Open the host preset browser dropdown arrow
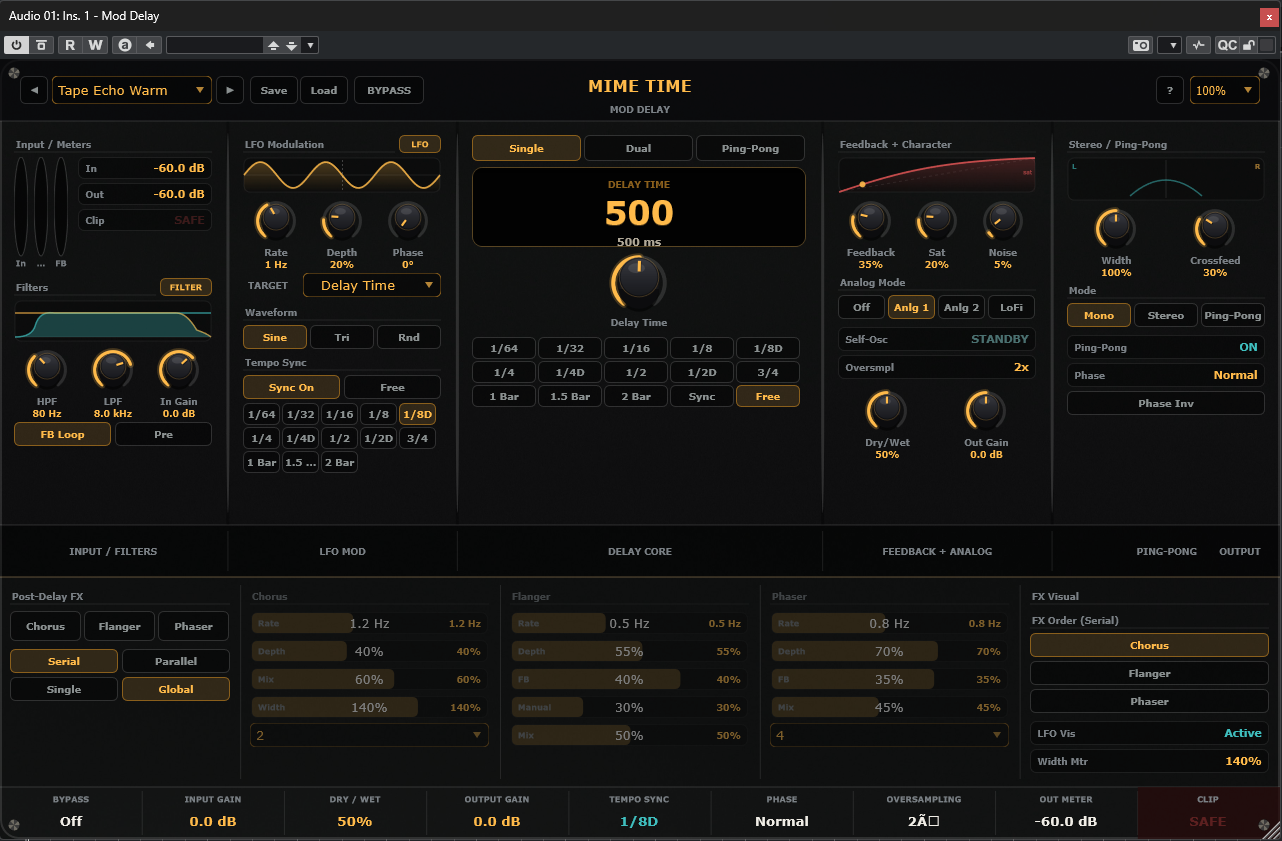 (310, 45)
